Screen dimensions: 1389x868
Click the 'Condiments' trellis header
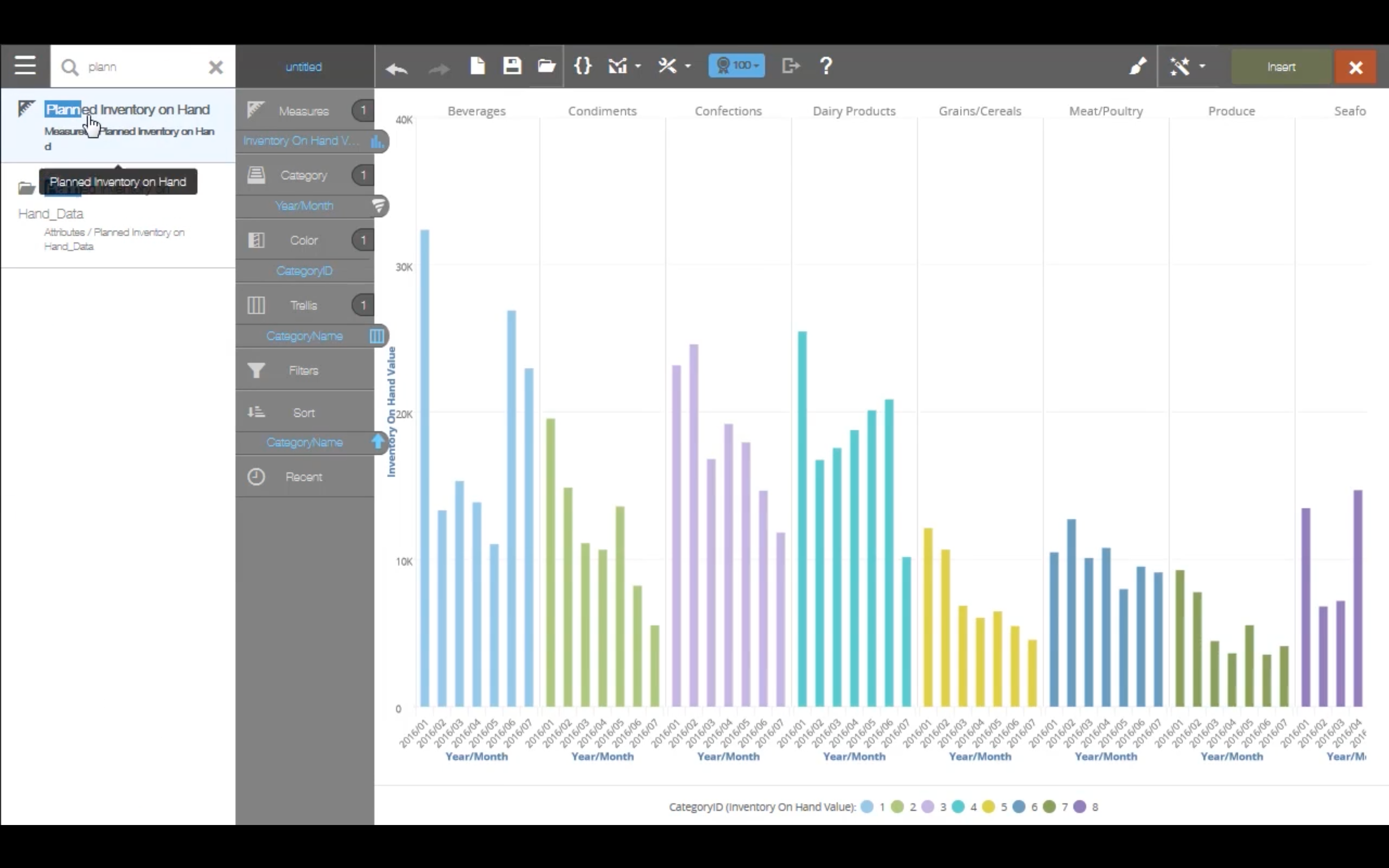(x=602, y=111)
